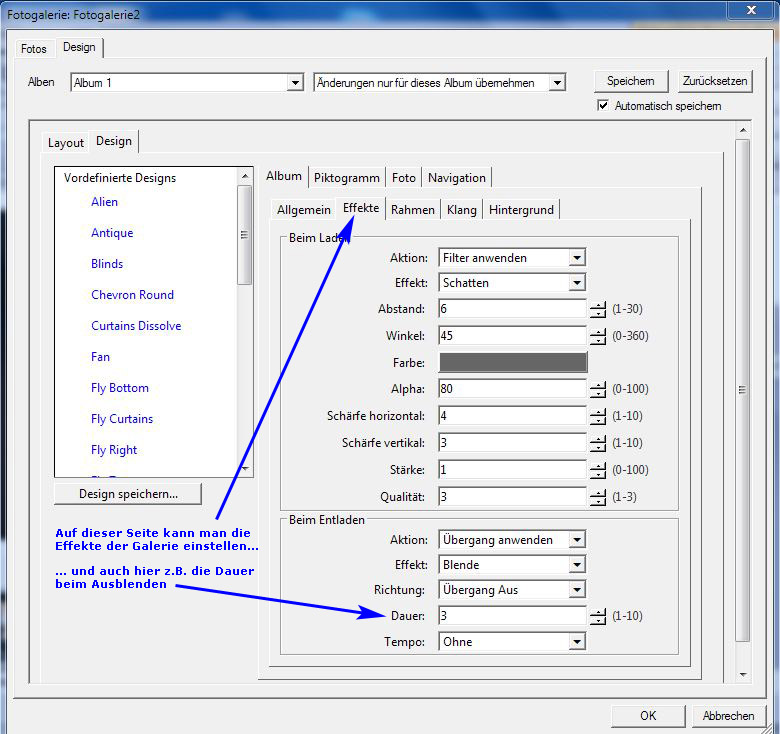Expand the Tempo Ohne dropdown

(x=576, y=642)
